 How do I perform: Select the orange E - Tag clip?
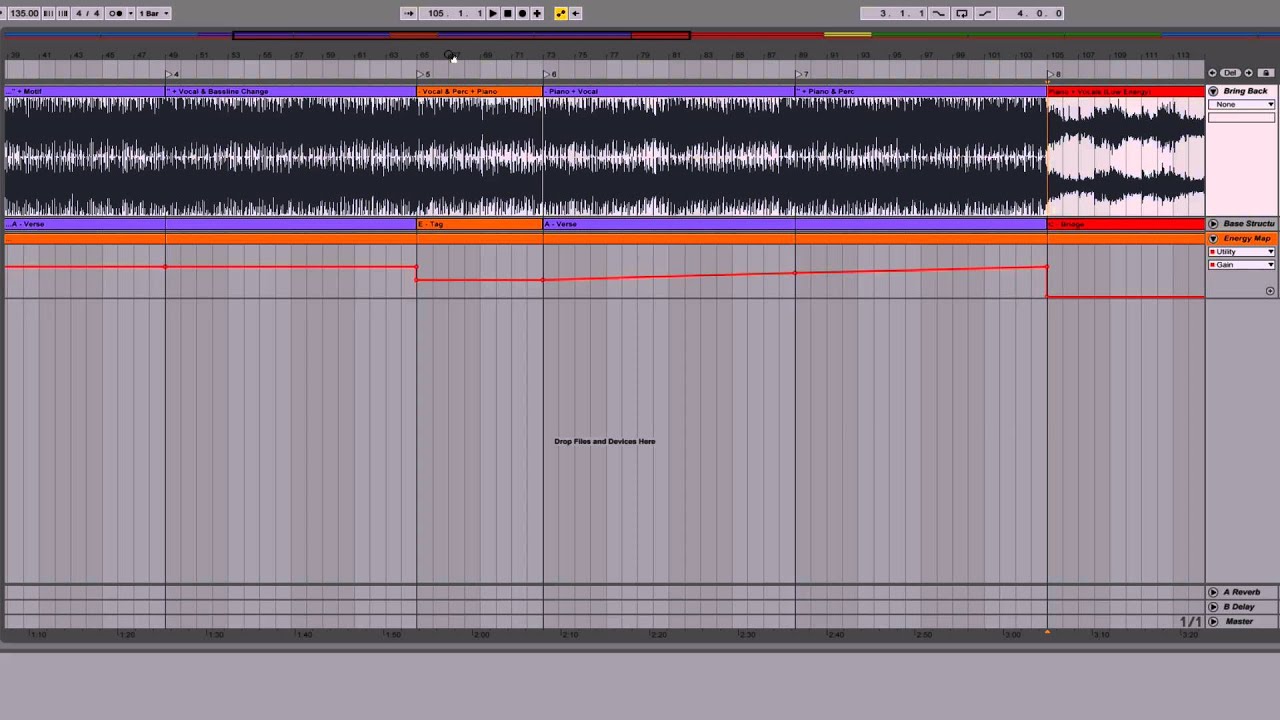tap(479, 224)
